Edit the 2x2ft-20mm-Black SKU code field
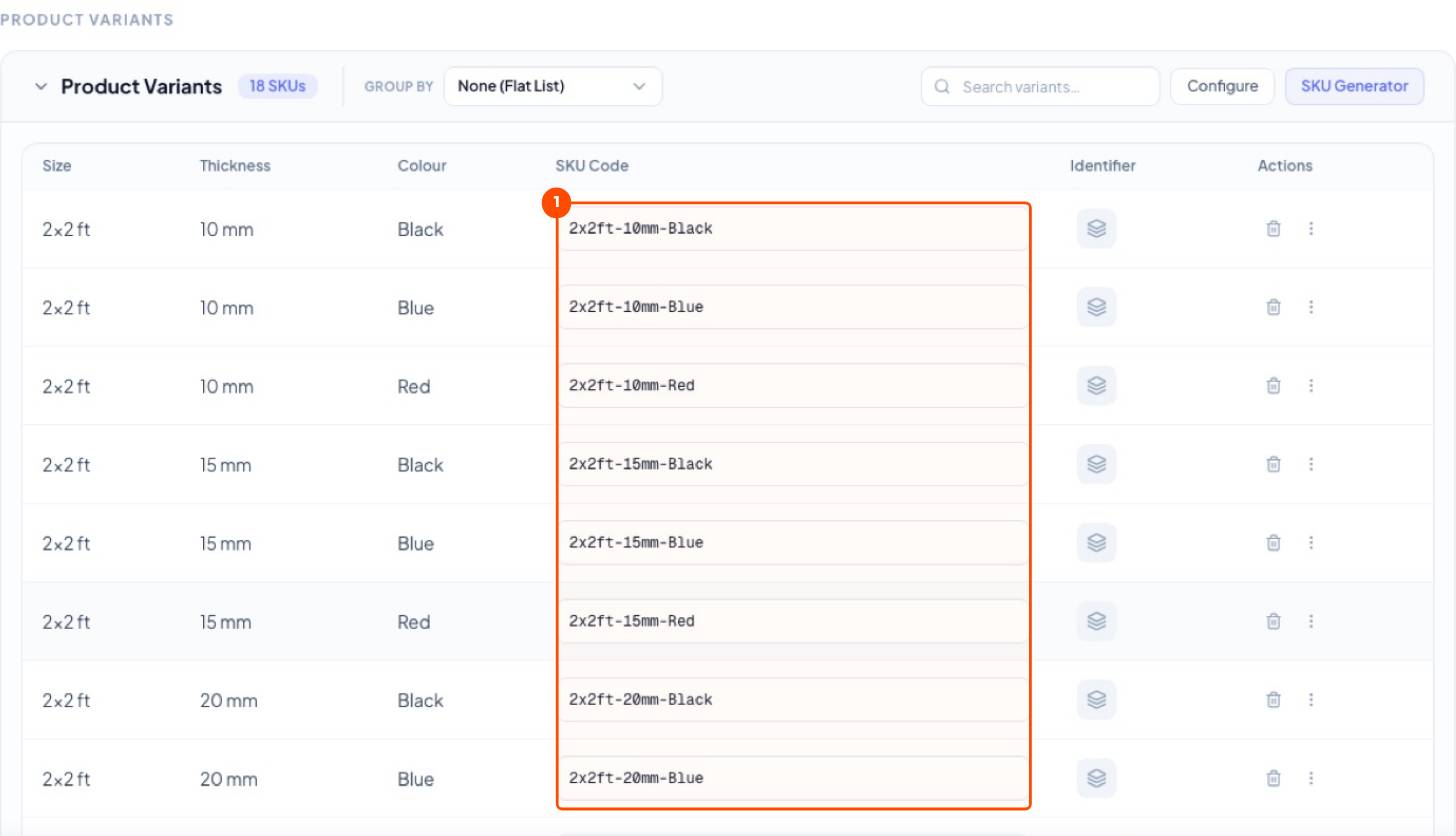The width and height of the screenshot is (1456, 836). [x=793, y=700]
